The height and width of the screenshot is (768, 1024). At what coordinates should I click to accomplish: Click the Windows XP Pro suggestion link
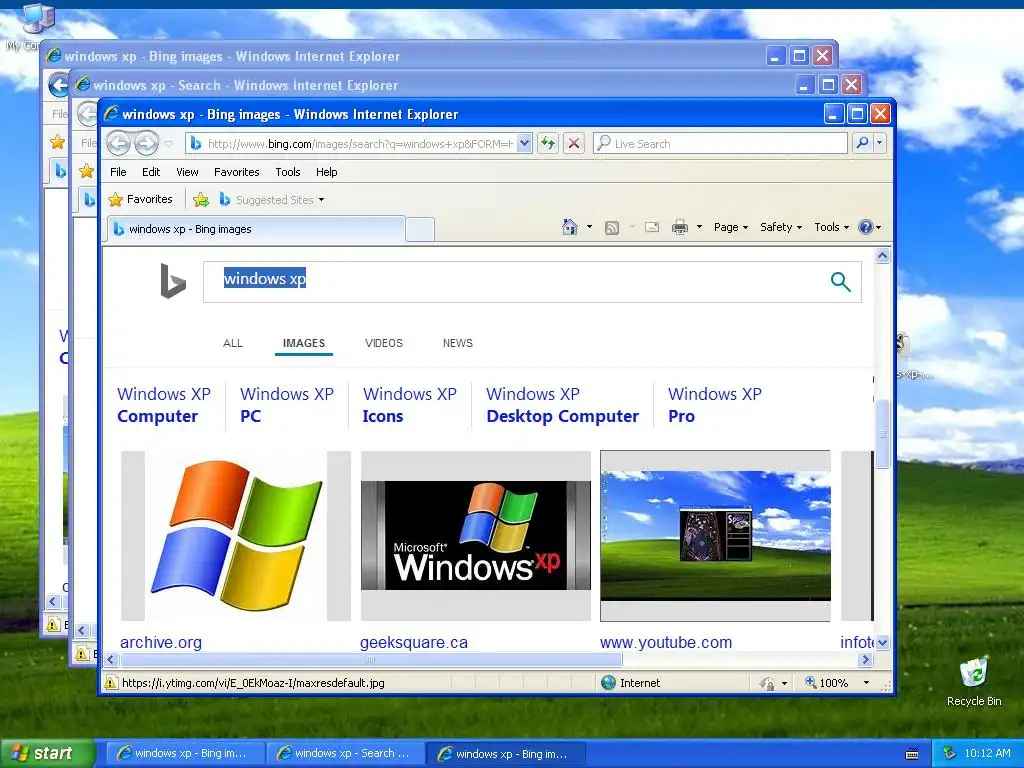tap(714, 405)
